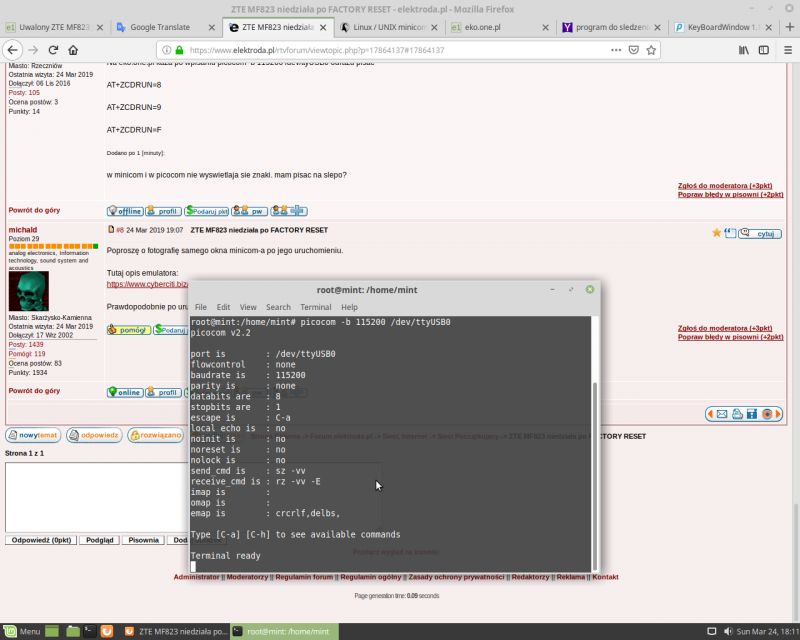This screenshot has height=640, width=800.
Task: Open the michald username link
Action: click(22, 230)
